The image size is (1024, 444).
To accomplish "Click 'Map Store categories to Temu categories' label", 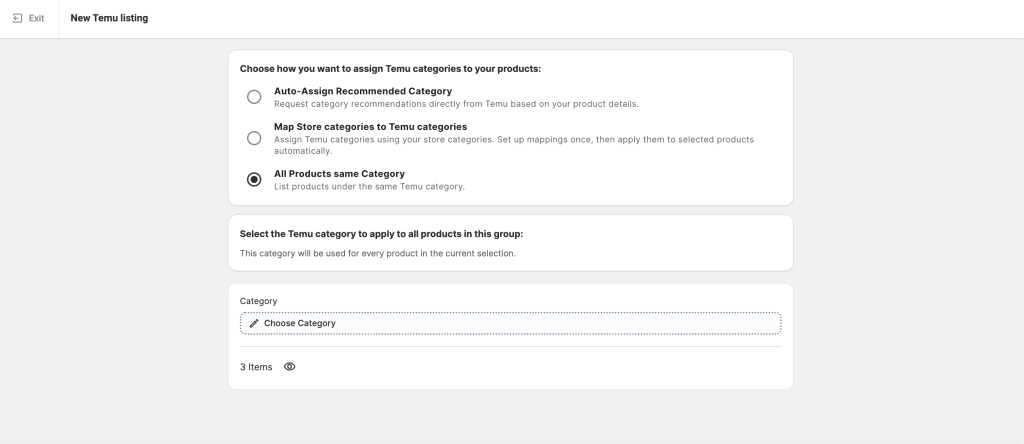I will (x=370, y=127).
